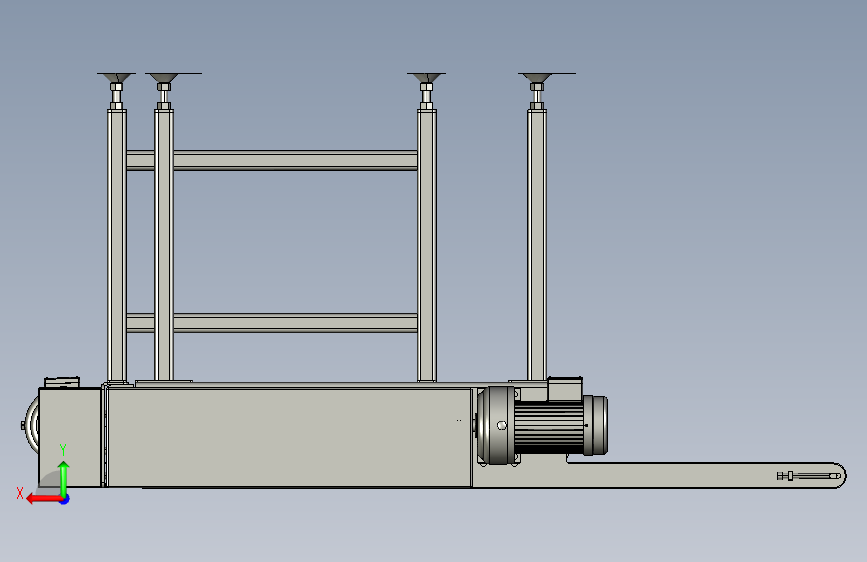
Task: Select the lower horizontal cross beam
Action: coord(271,323)
